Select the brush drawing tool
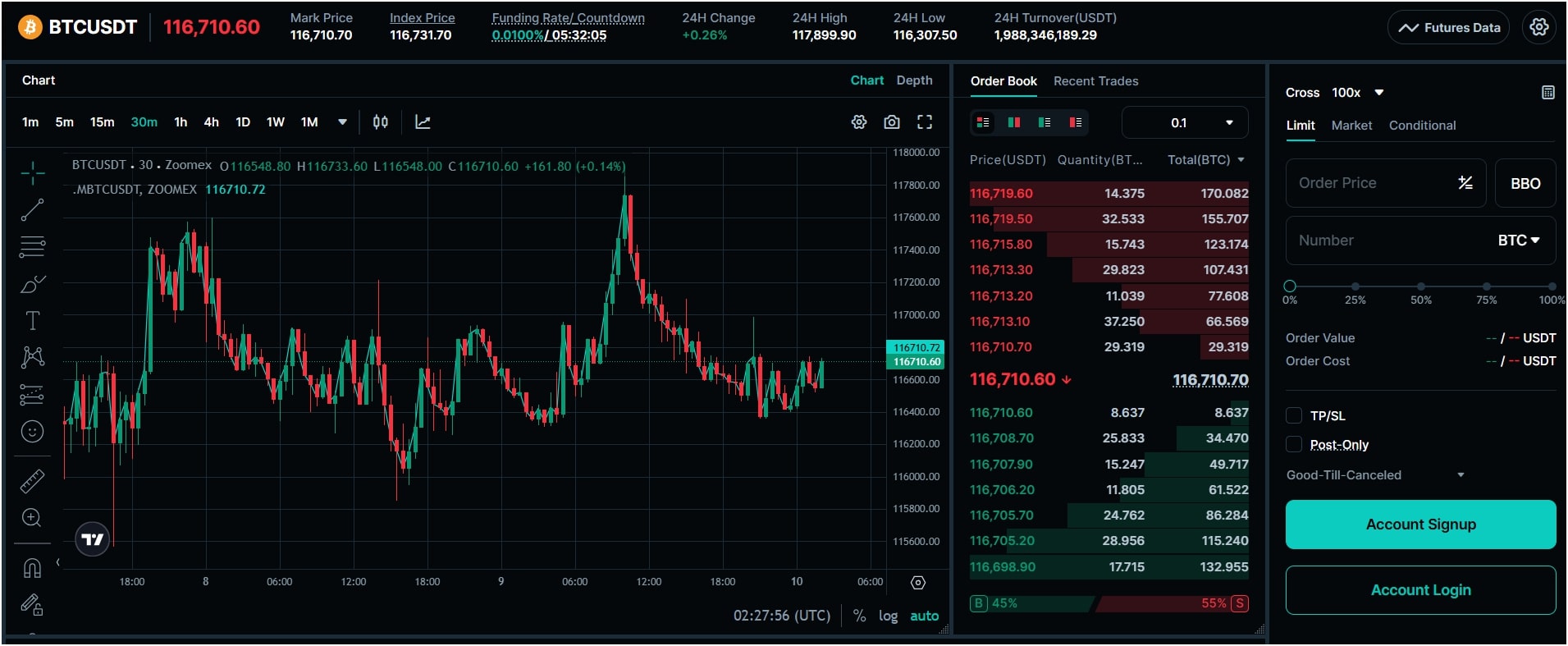Viewport: 1568px width, 646px height. point(32,284)
